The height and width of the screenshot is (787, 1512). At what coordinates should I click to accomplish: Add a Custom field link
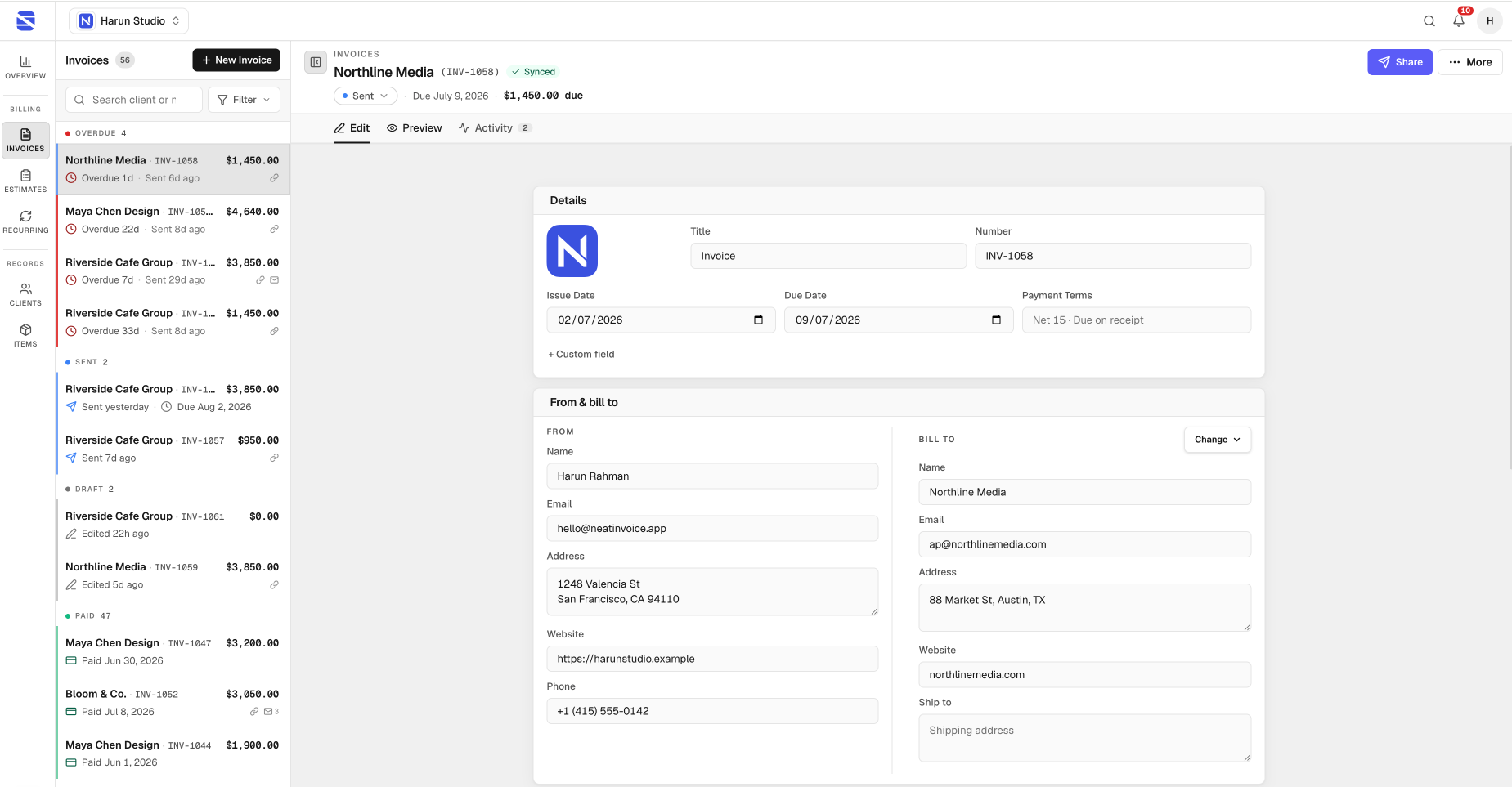(x=581, y=355)
